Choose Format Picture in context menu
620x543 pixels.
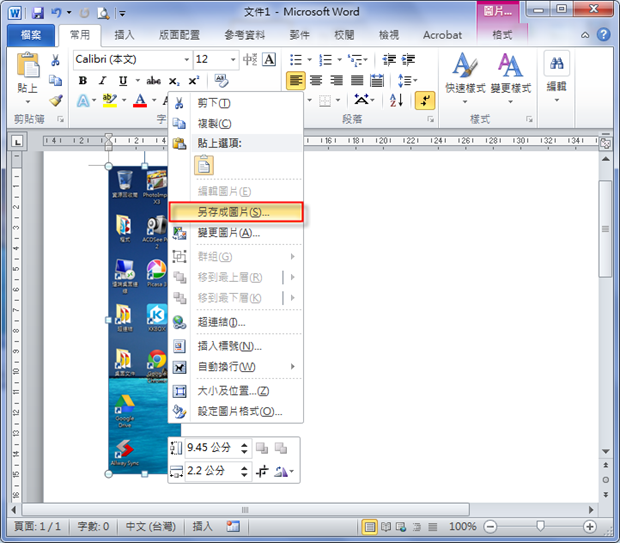point(236,412)
